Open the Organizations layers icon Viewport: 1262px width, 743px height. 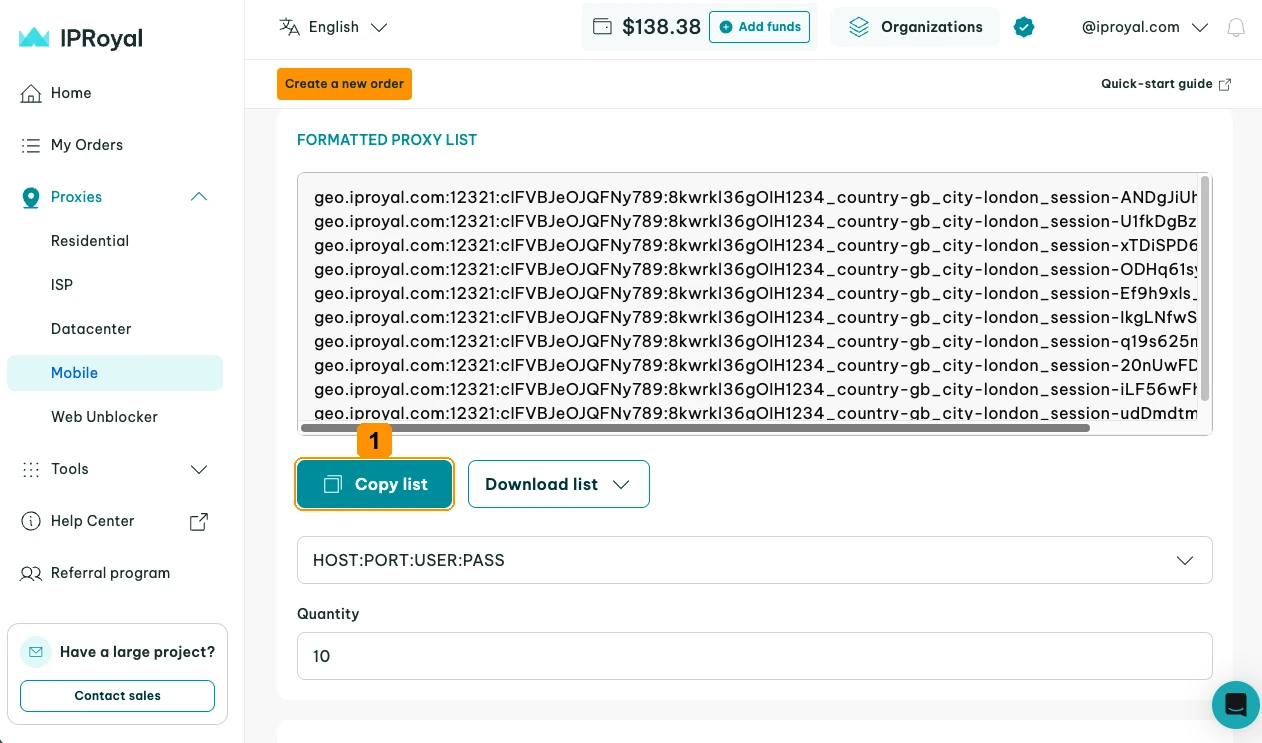tap(859, 27)
